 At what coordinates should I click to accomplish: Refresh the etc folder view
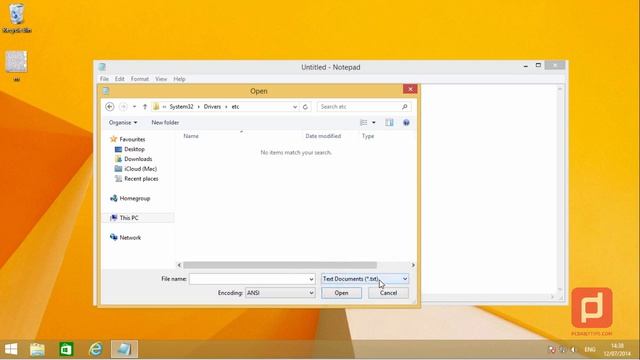tap(305, 107)
